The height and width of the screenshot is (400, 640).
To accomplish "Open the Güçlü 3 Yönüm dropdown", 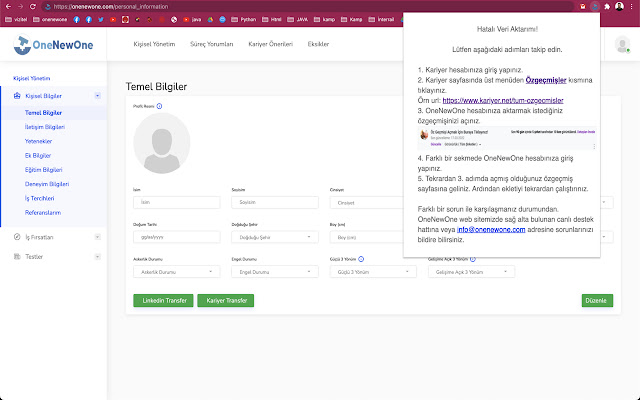I will tap(373, 272).
